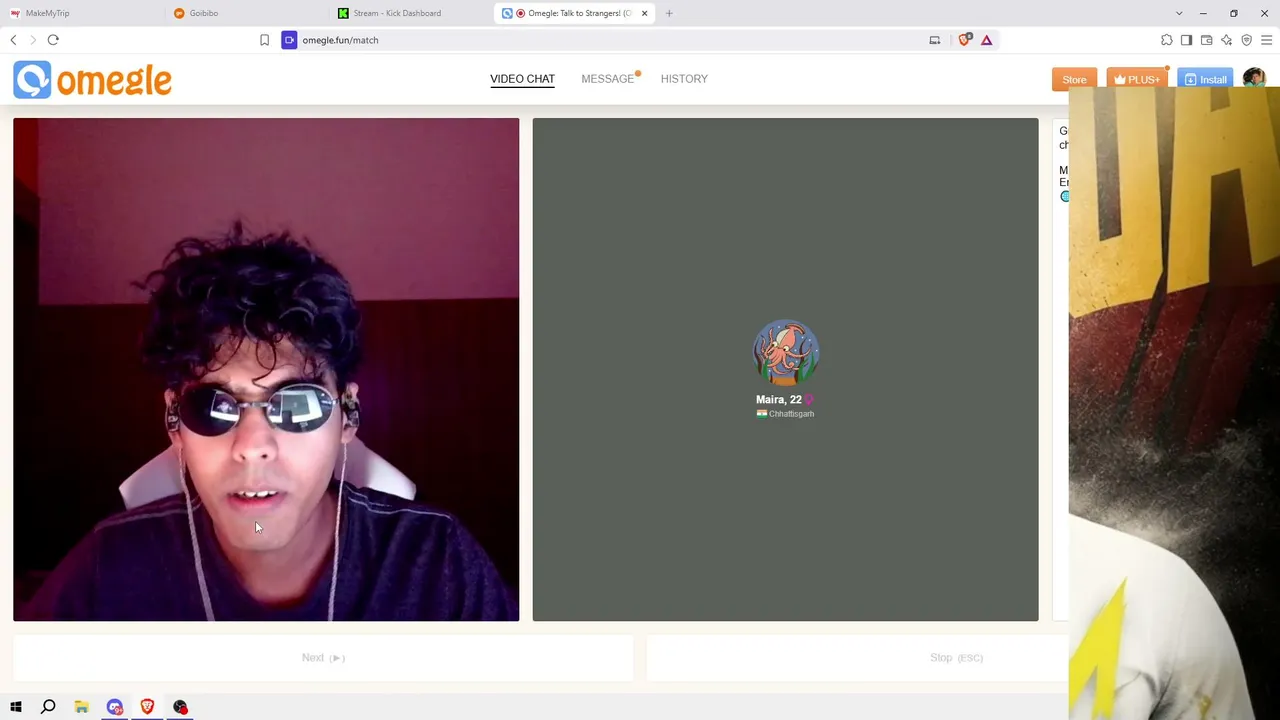Screen dimensions: 1280x720
Task: Go back using the browser back arrow
Action: coord(13,40)
